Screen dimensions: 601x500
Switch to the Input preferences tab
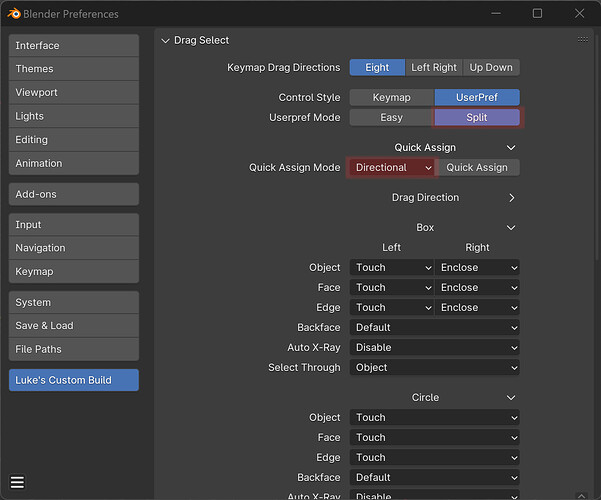(x=74, y=225)
